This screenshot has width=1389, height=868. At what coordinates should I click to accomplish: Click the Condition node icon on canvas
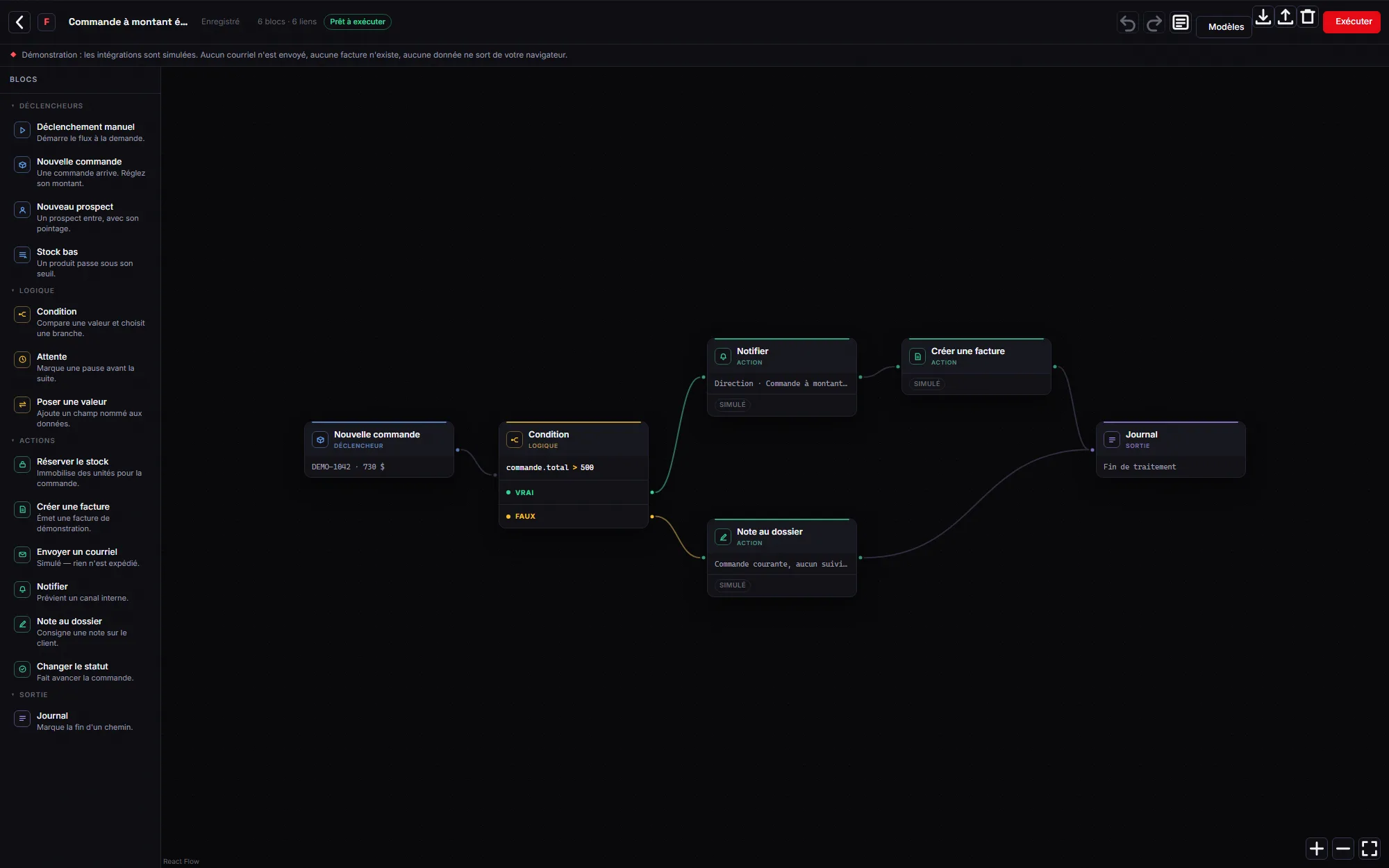pyautogui.click(x=515, y=440)
